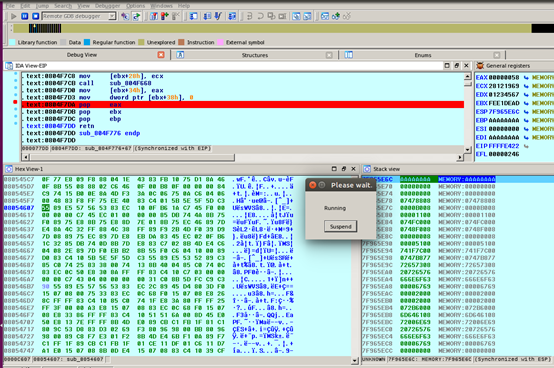Toggle the breakpoint dot at 0804F7DA

pos(15,102)
